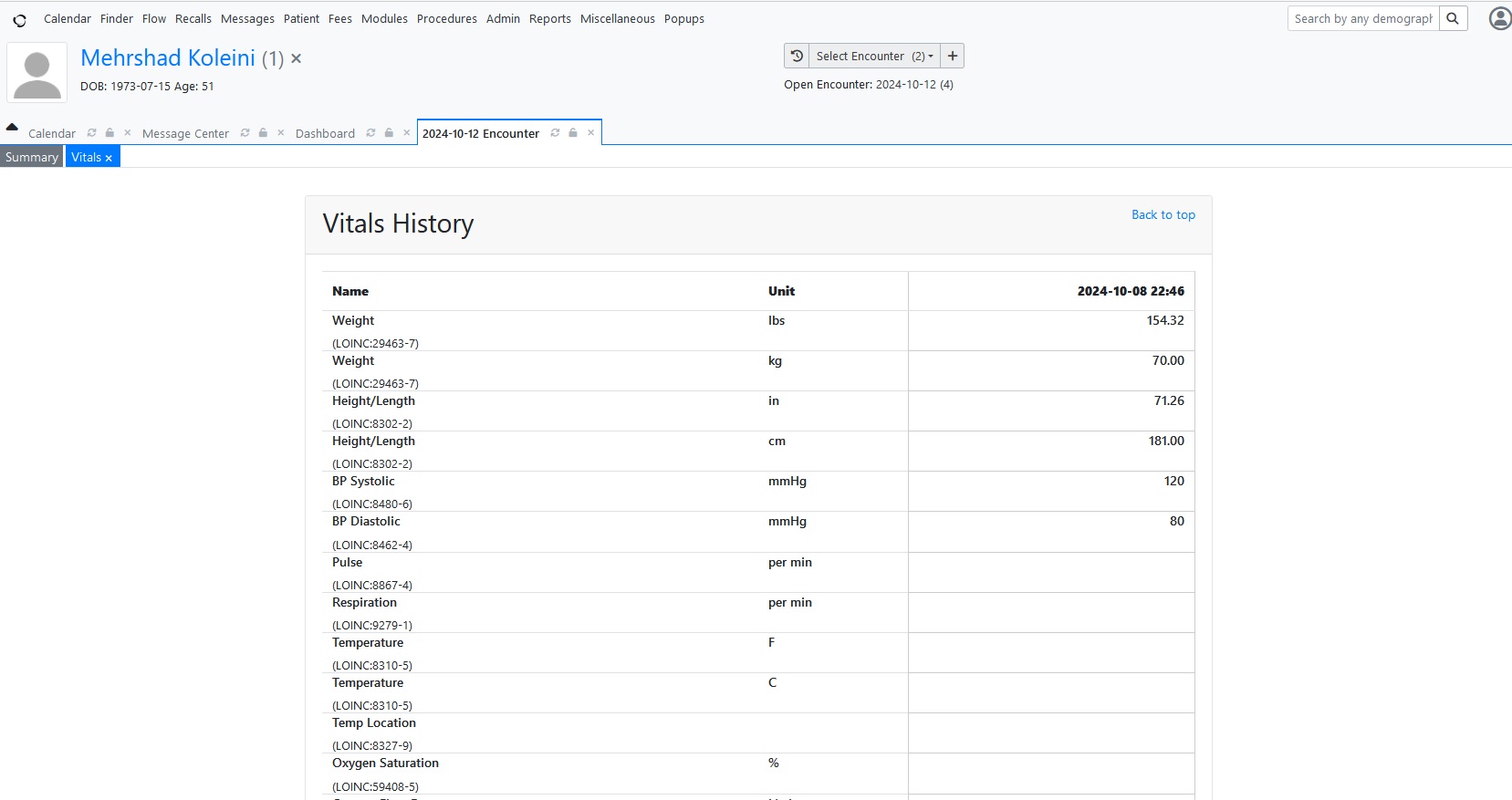This screenshot has height=800, width=1512.
Task: Select the 2024-10-12 Encounter tab
Action: (481, 133)
